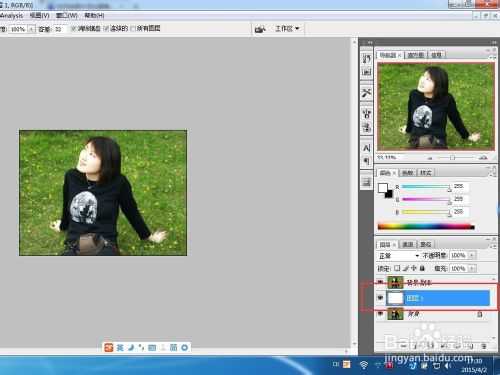Open the Paragraph panel dock icon
500x375 pixels.
[x=367, y=161]
